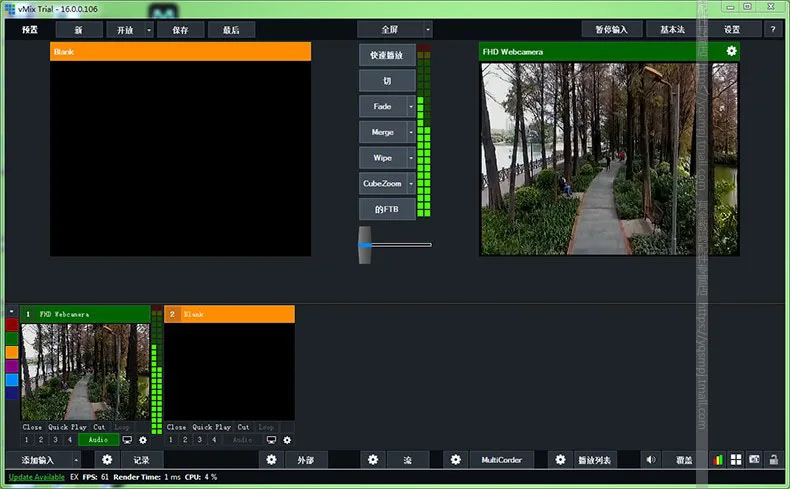Open settings gear on FHD Webcamera input tile

pyautogui.click(x=143, y=440)
